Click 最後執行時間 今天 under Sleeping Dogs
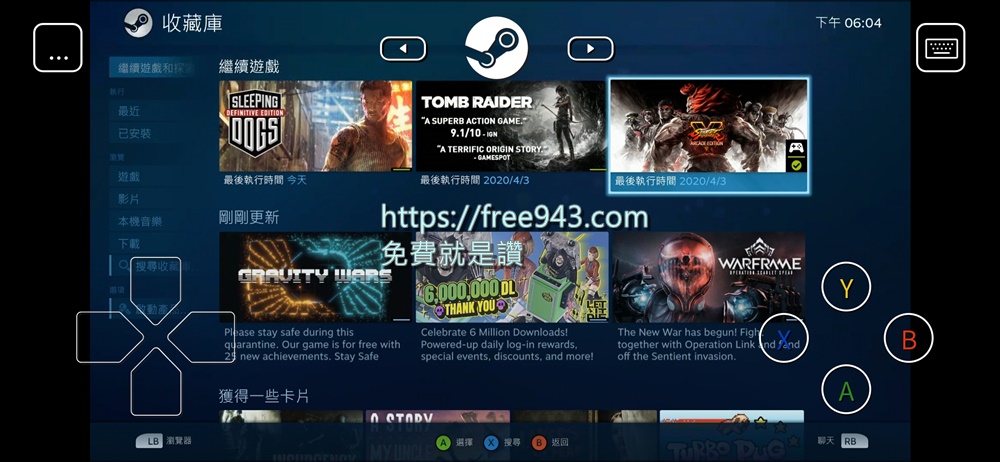 (x=265, y=181)
